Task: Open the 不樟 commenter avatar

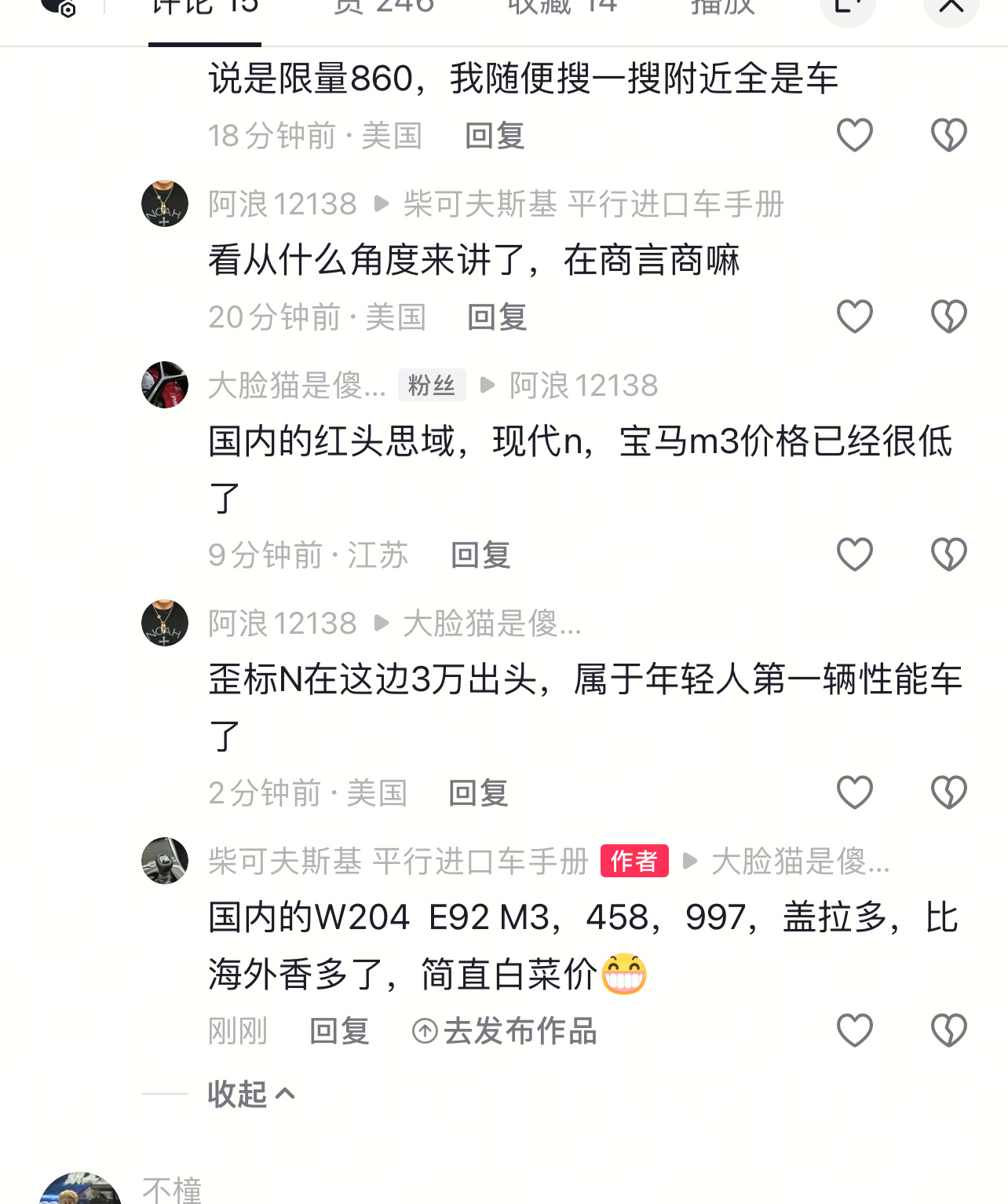Action: 80,1188
